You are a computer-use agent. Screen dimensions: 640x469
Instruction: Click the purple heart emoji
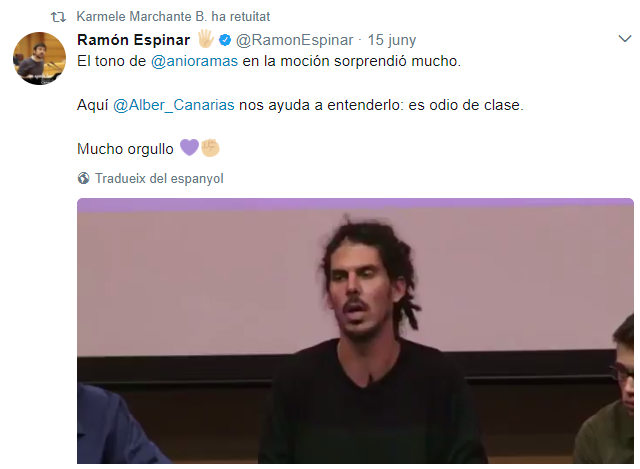click(x=189, y=148)
